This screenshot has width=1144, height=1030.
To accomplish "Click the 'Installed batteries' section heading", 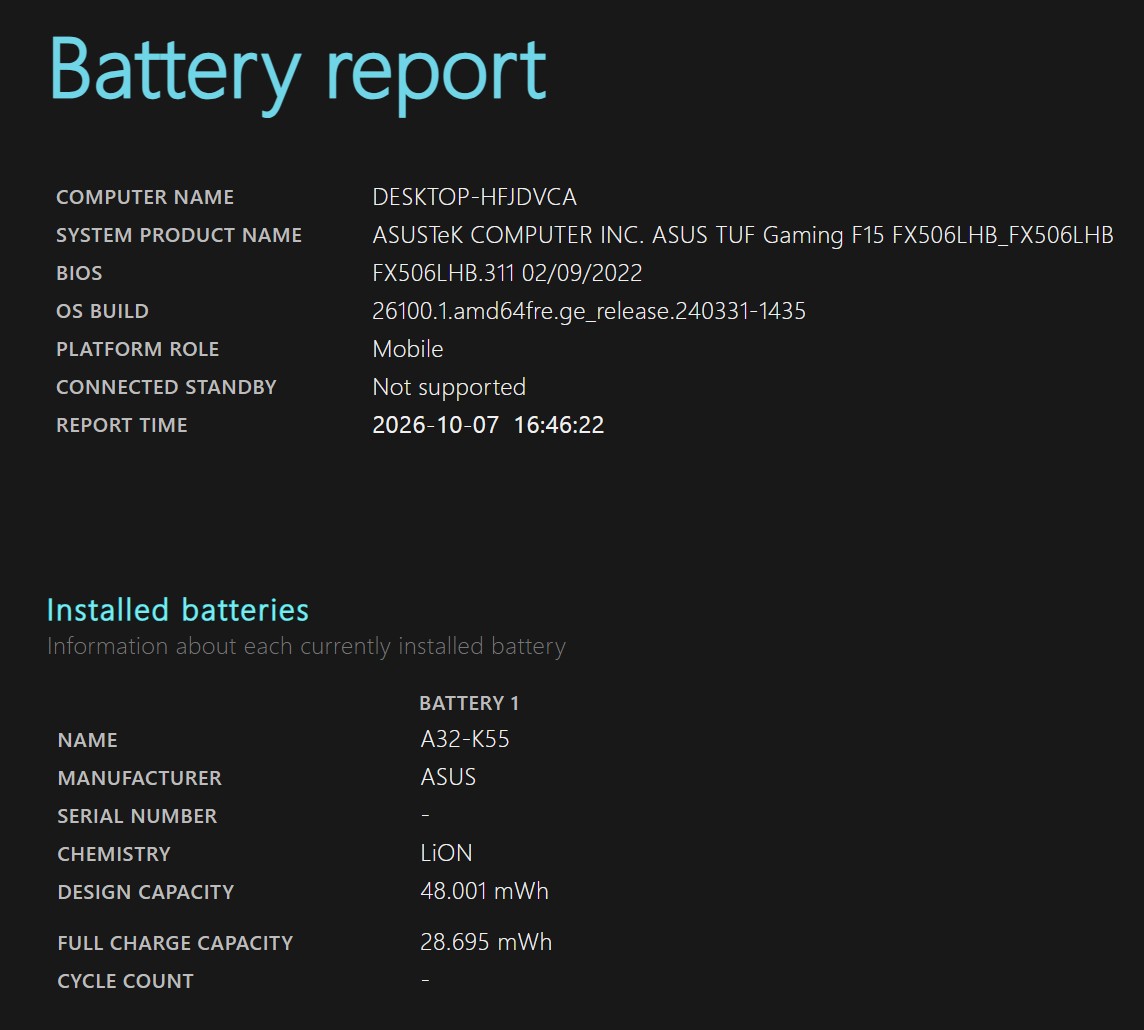I will pos(177,610).
